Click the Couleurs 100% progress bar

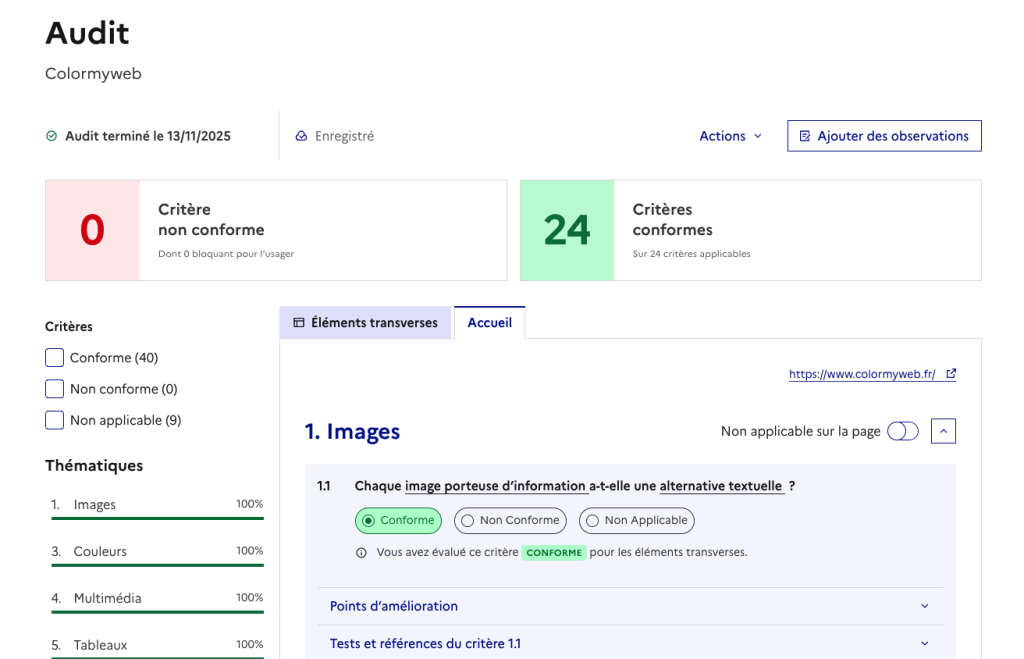[x=157, y=565]
